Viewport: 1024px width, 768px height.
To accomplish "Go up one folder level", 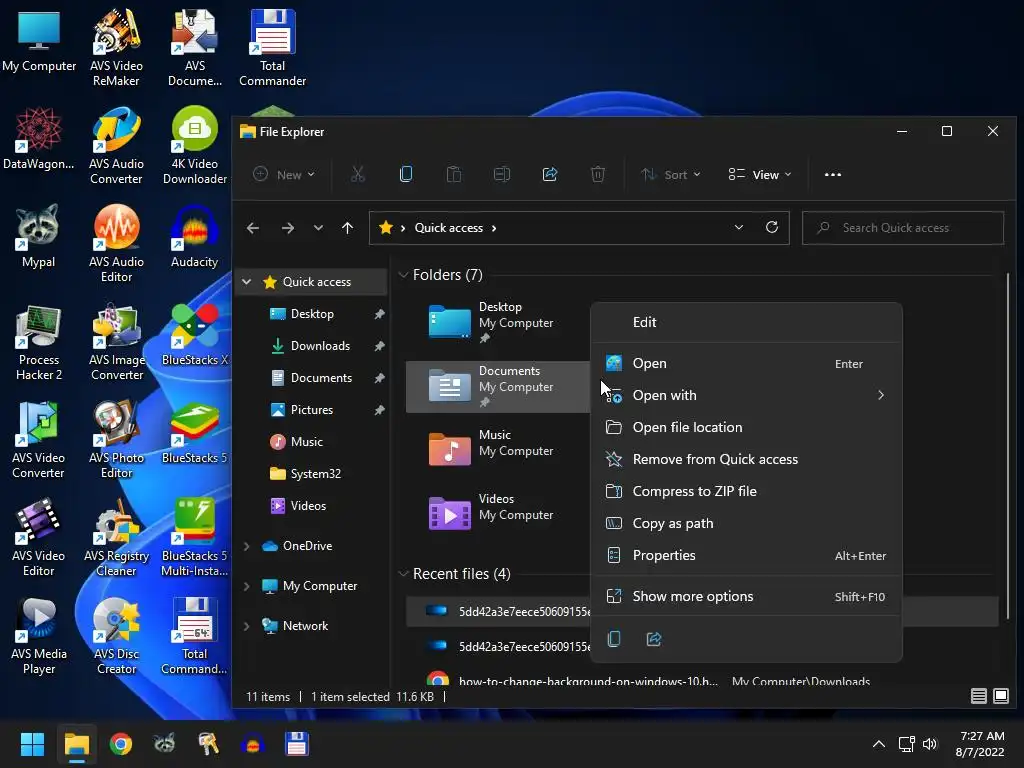I will point(347,228).
